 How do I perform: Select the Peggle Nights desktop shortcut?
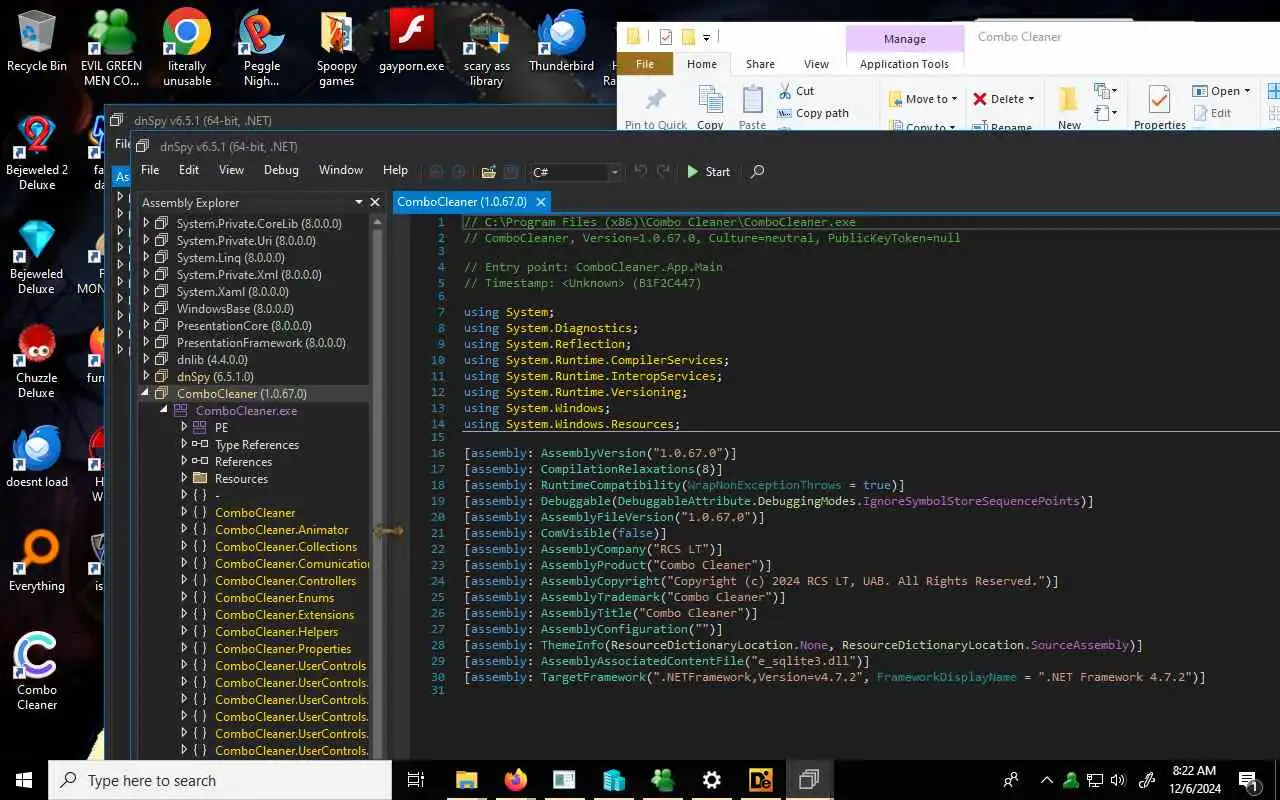[261, 48]
